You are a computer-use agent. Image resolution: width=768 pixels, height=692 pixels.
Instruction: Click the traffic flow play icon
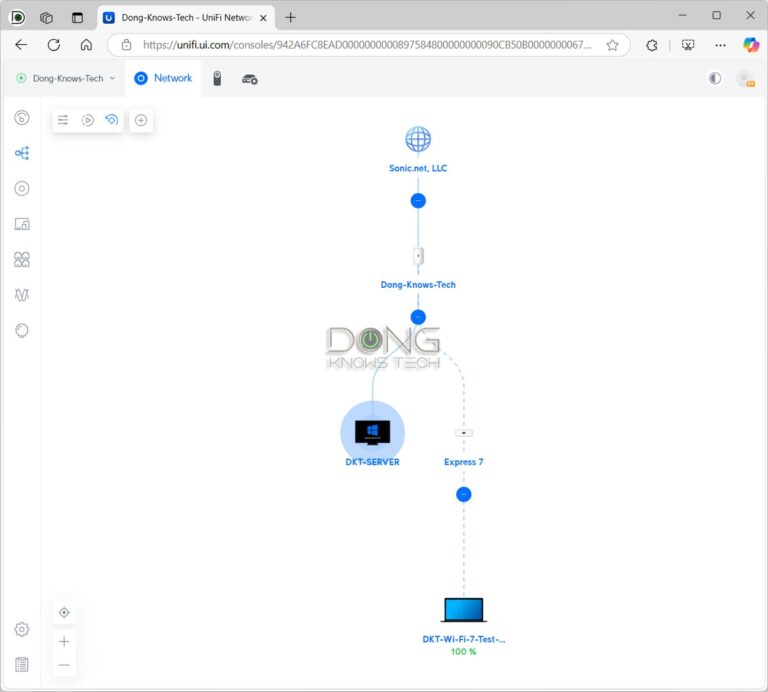click(x=88, y=120)
